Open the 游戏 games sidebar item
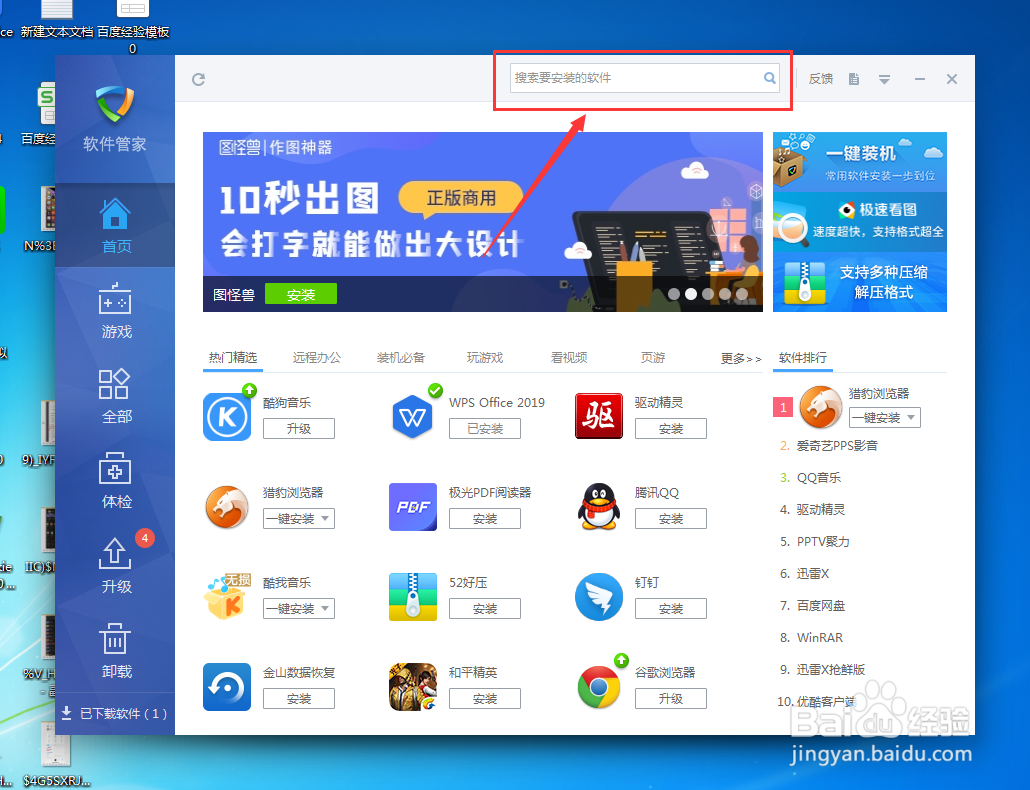This screenshot has width=1030, height=790. pyautogui.click(x=116, y=311)
